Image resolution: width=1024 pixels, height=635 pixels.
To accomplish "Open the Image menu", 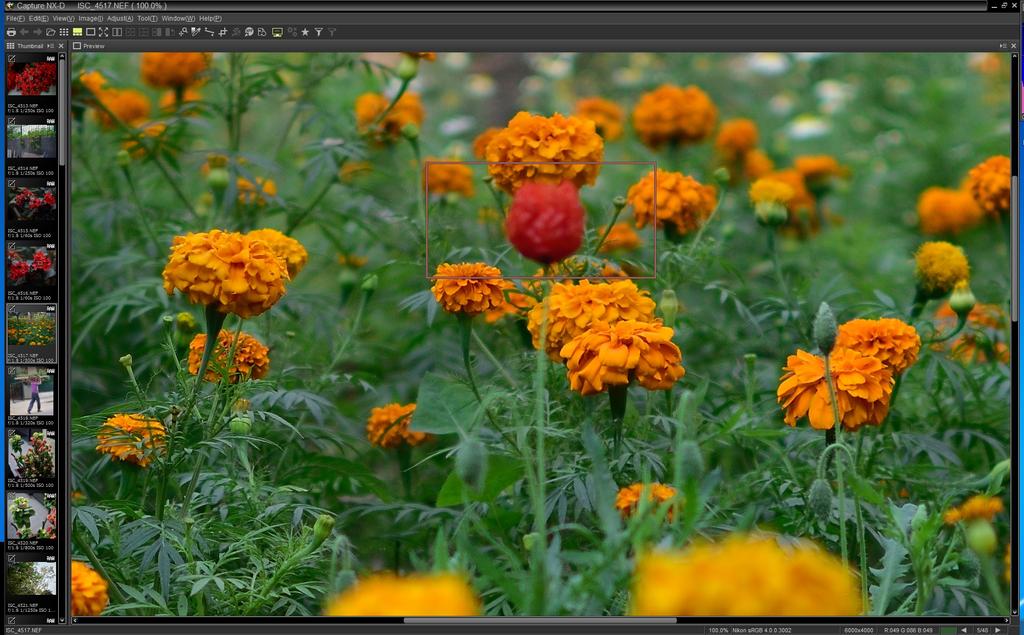I will pyautogui.click(x=90, y=18).
